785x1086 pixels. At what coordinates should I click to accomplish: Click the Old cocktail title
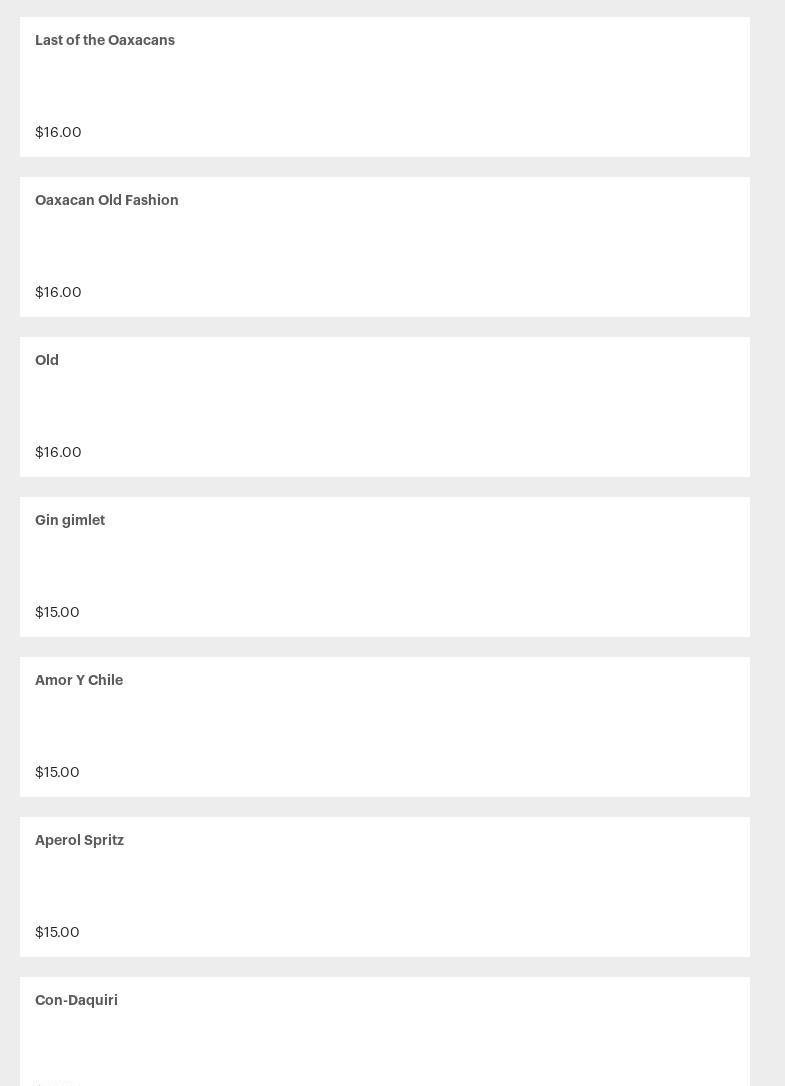pos(47,360)
